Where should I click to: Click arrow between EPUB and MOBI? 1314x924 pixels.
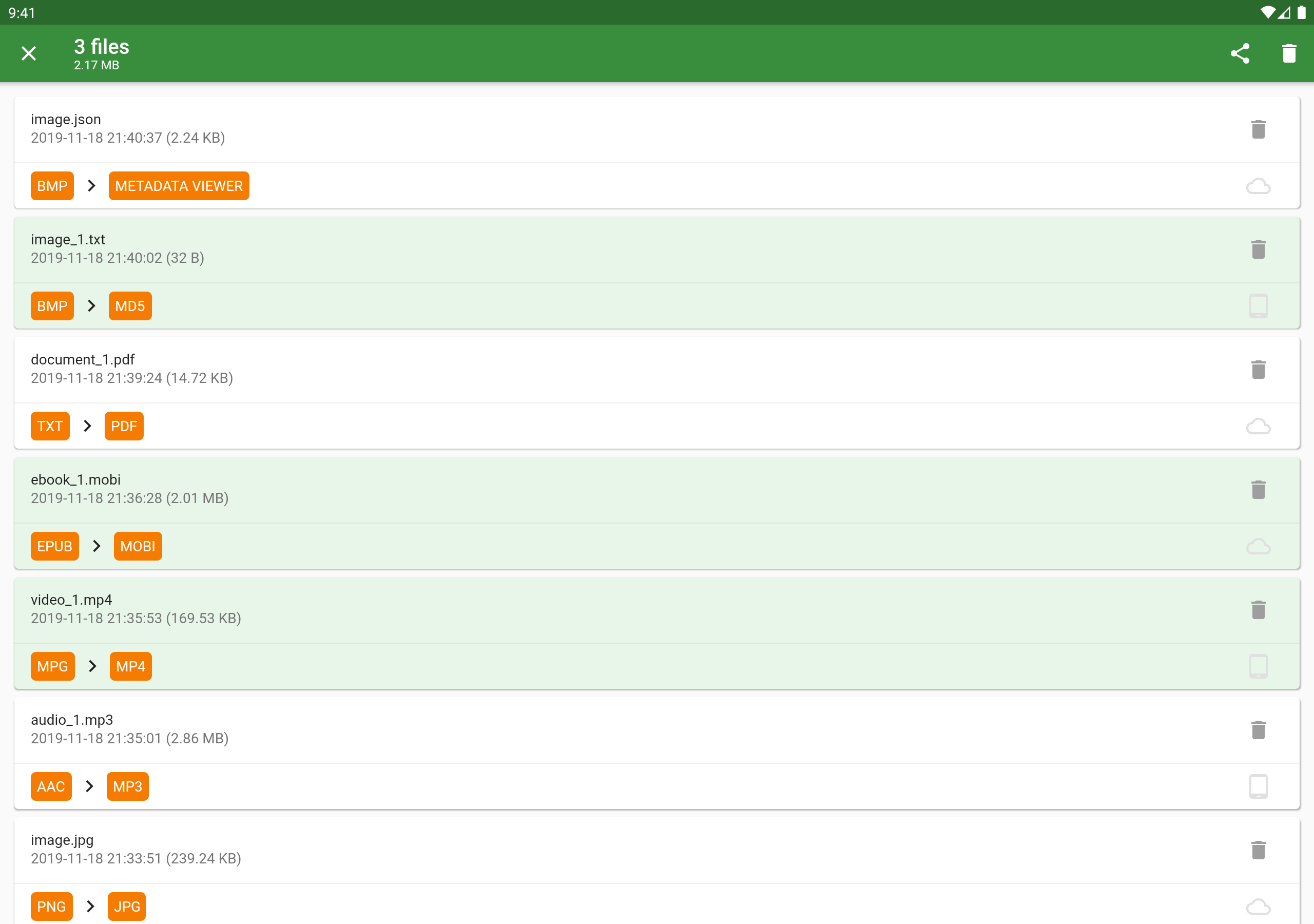click(96, 547)
